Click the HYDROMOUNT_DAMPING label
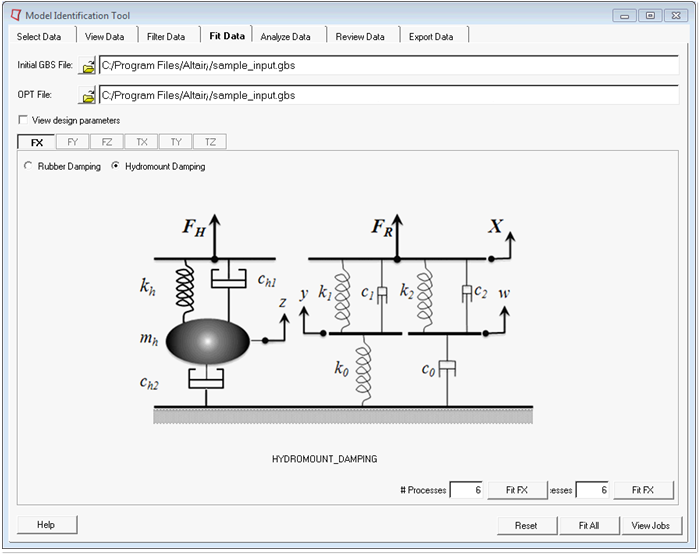This screenshot has height=555, width=700. (325, 459)
